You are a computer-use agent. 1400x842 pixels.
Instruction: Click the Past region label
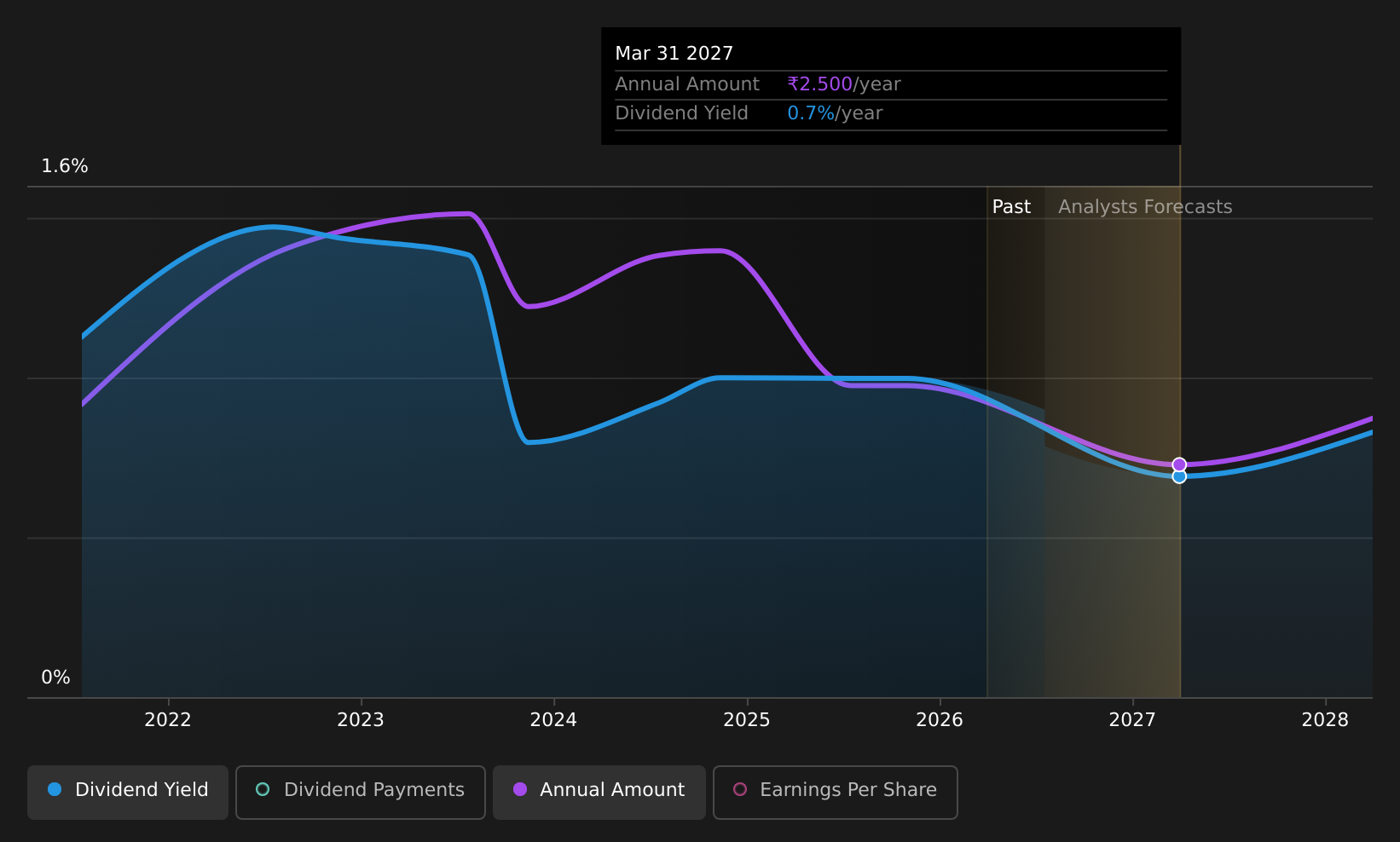[1011, 207]
